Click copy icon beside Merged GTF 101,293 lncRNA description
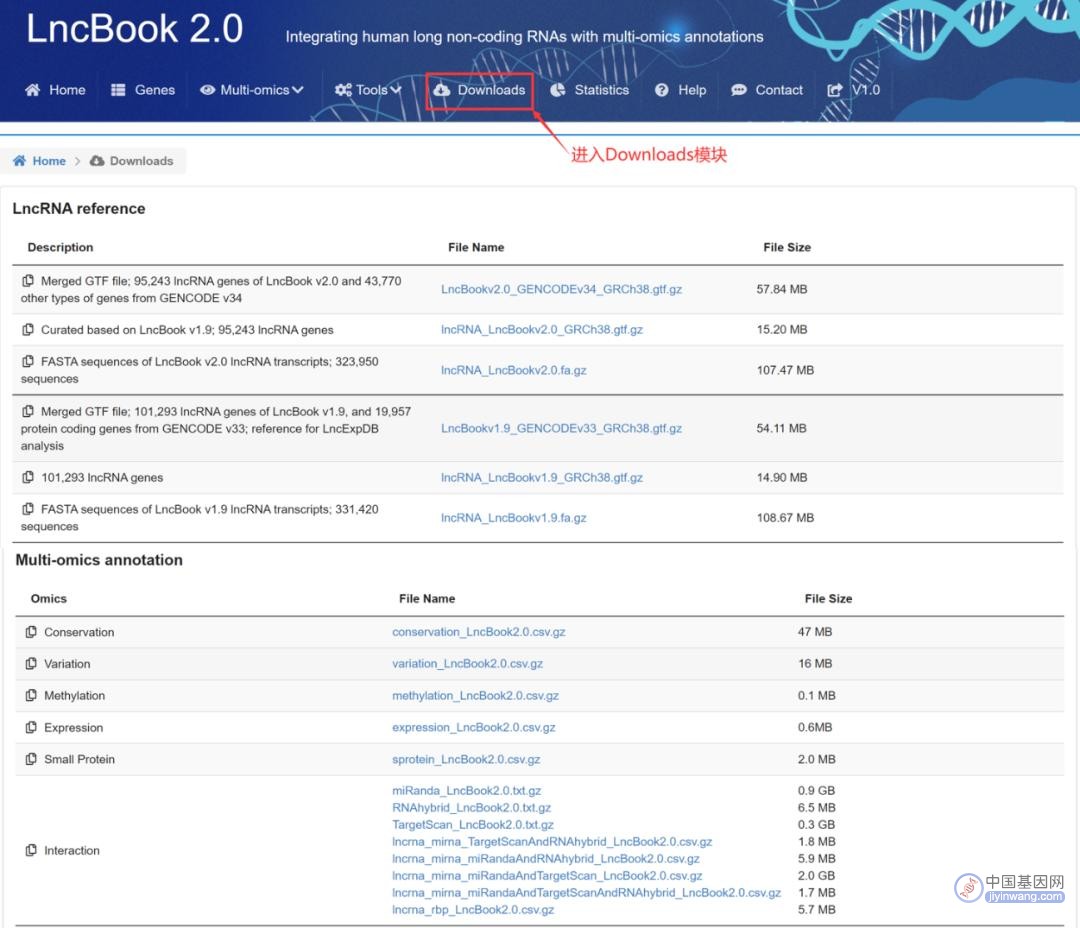 [x=28, y=411]
